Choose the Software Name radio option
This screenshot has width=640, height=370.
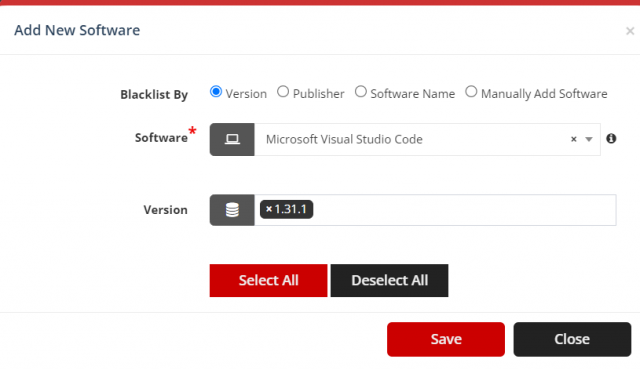point(360,92)
